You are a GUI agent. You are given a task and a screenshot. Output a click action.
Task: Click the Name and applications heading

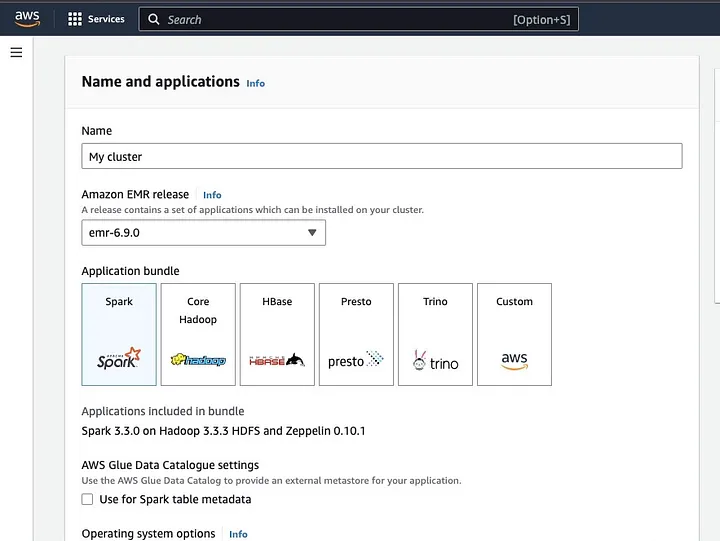pyautogui.click(x=160, y=82)
